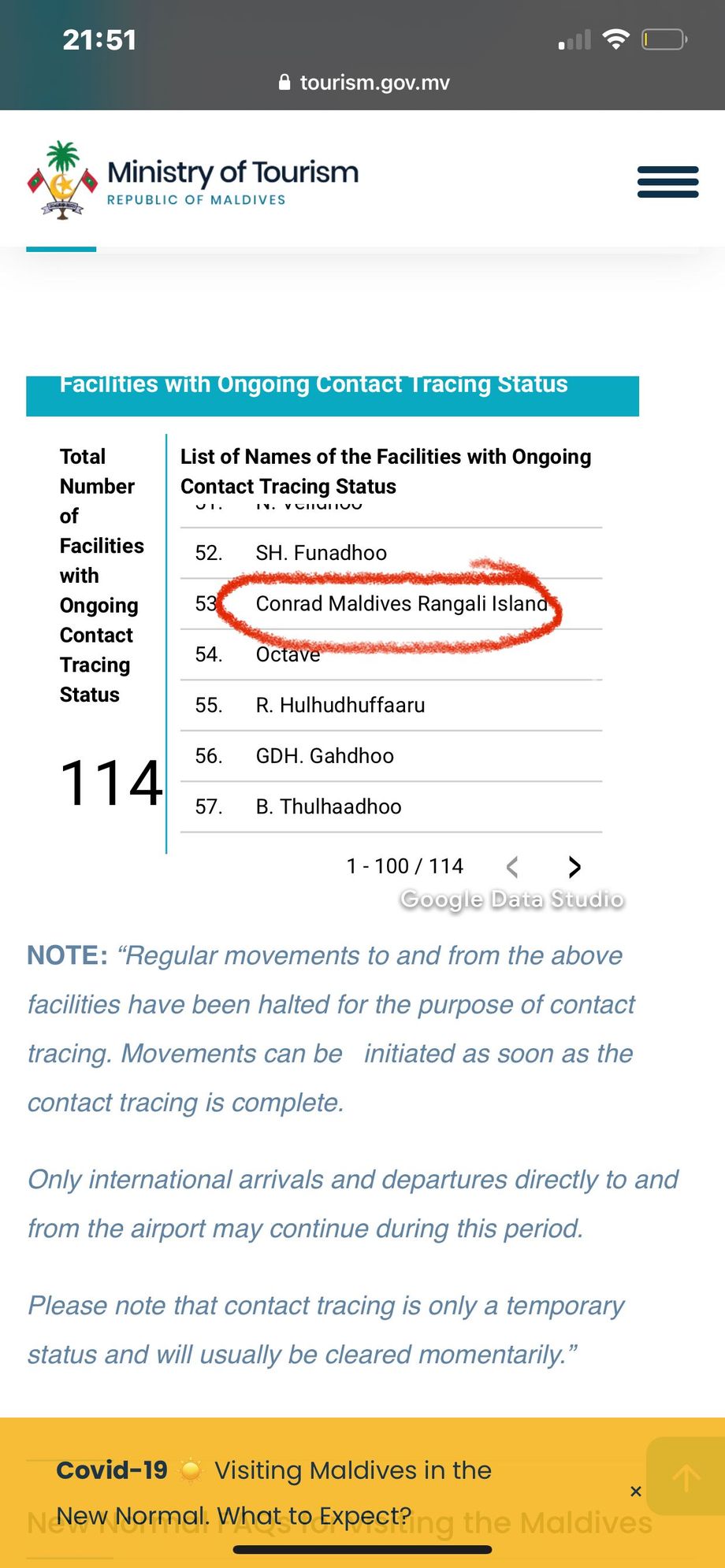Select the Conrad Maldives Rangali Island row
This screenshot has height=1568, width=725.
pos(391,604)
